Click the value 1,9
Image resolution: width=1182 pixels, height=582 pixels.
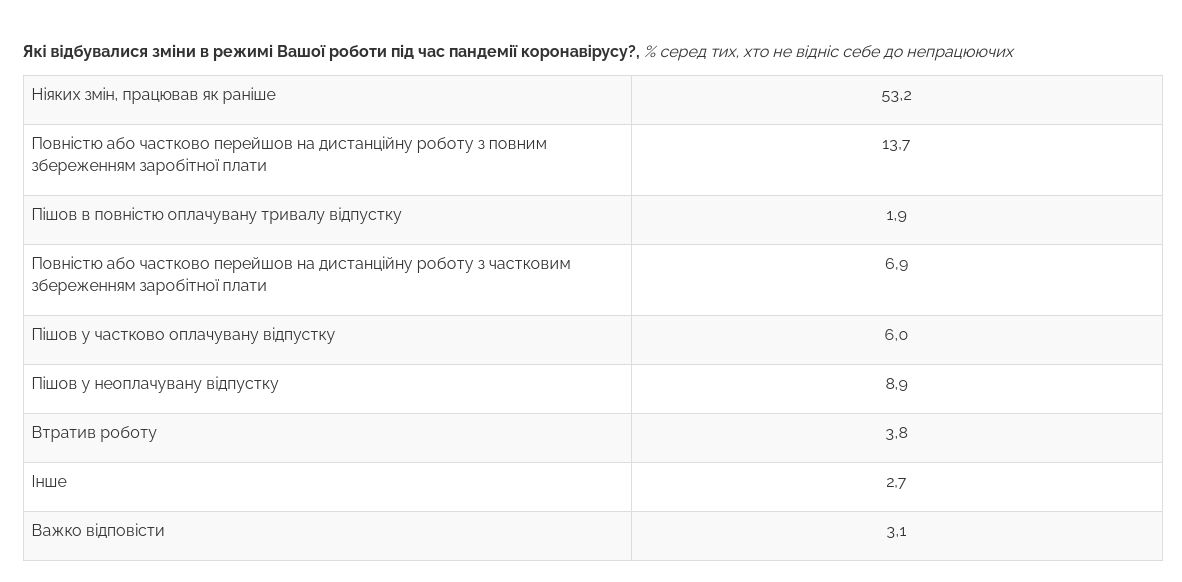[x=896, y=216]
